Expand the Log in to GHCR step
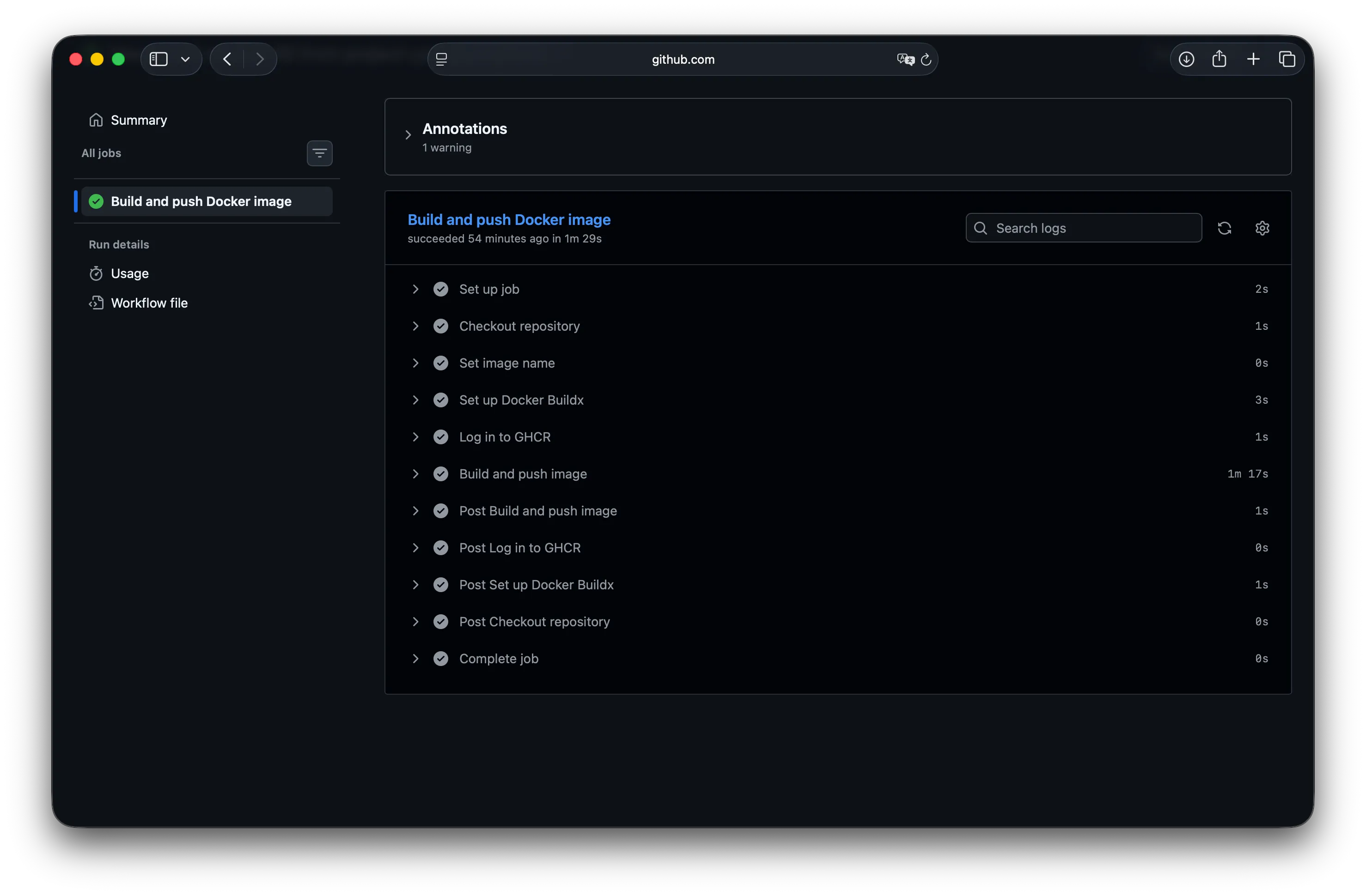Image resolution: width=1366 pixels, height=896 pixels. (x=415, y=437)
